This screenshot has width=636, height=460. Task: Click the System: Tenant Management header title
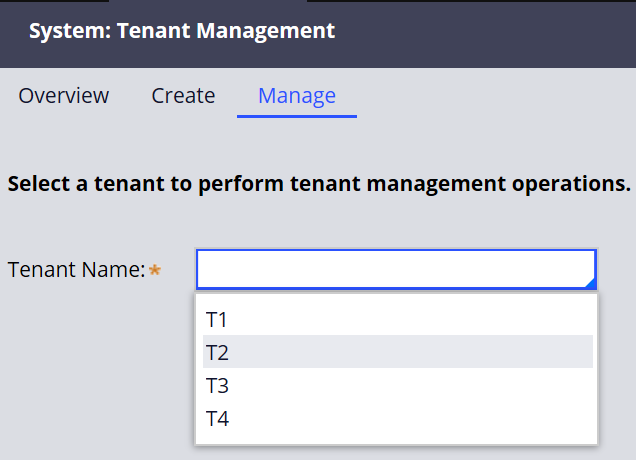click(182, 31)
